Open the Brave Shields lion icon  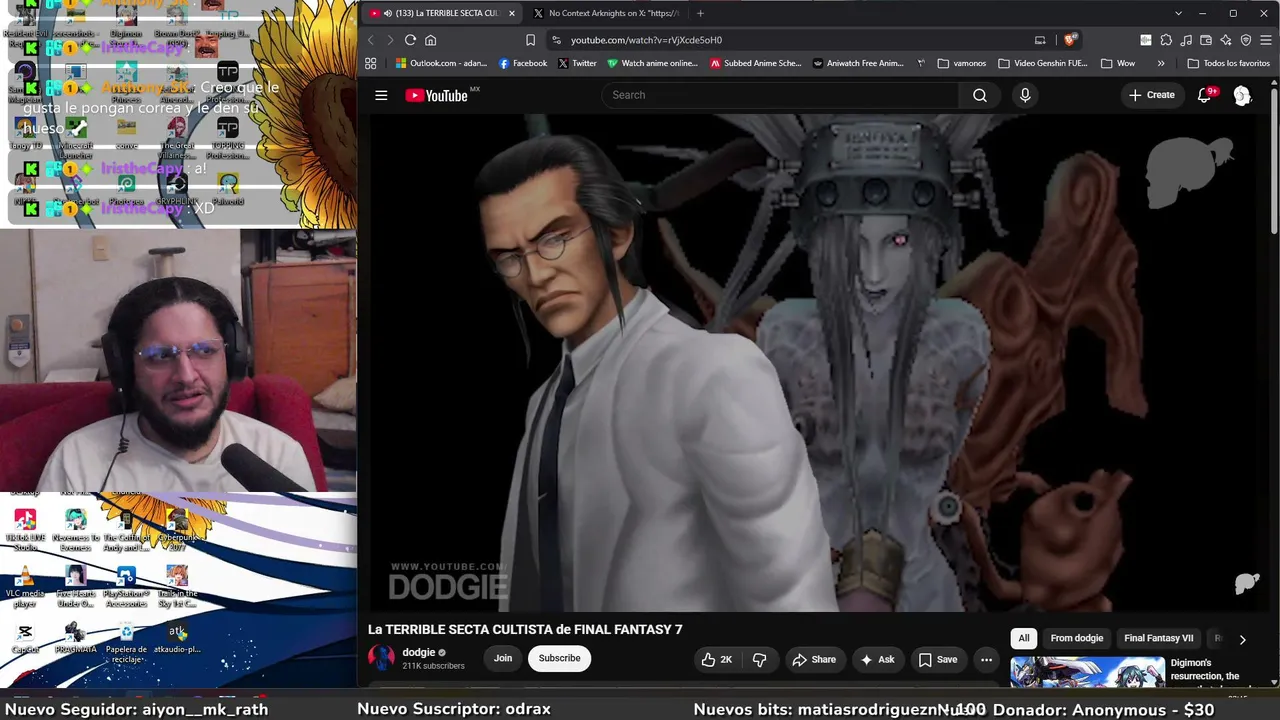(x=1070, y=40)
